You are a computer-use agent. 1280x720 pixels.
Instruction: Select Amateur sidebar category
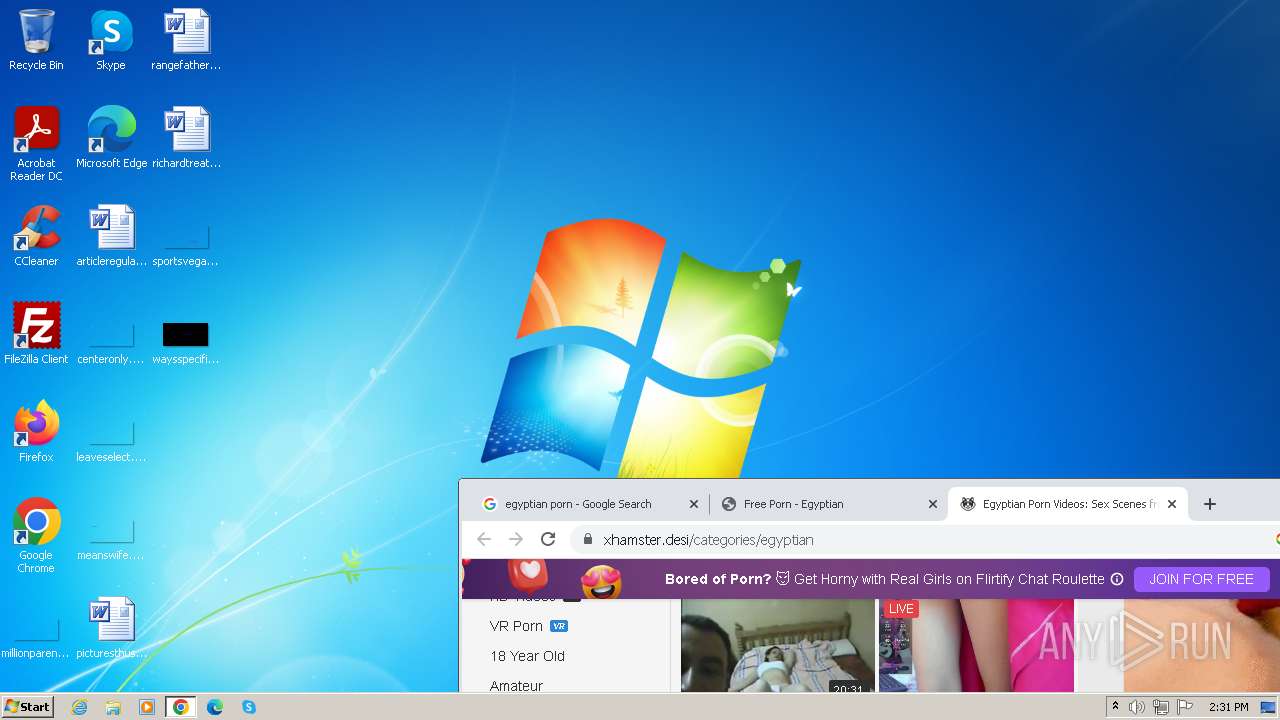pos(516,686)
